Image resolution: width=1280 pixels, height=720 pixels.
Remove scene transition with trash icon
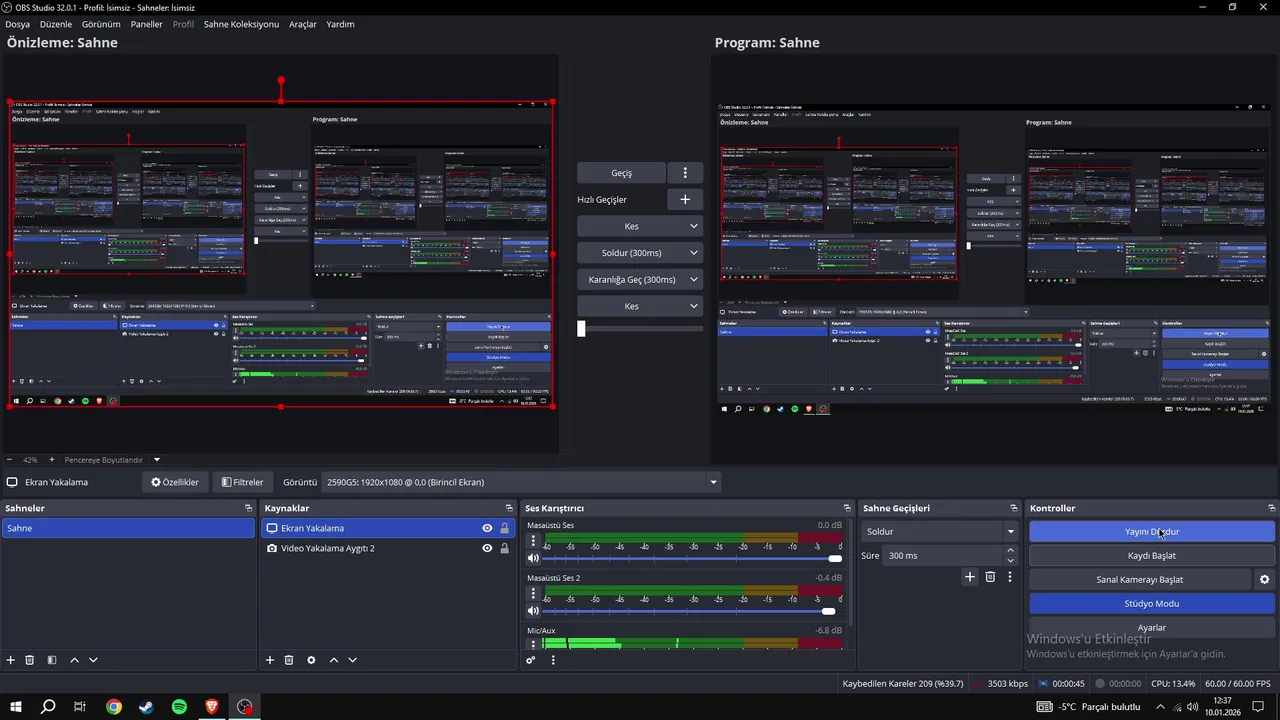tap(990, 577)
